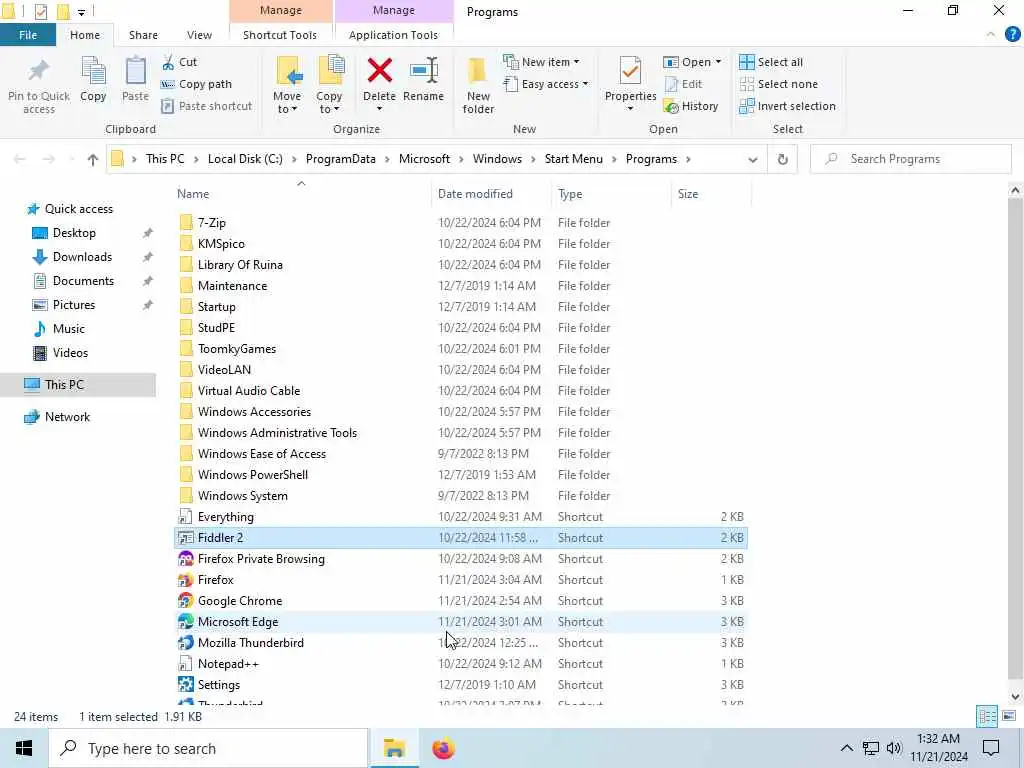Screen dimensions: 1024x768
Task: Click Paste shortcut option
Action: tap(206, 106)
